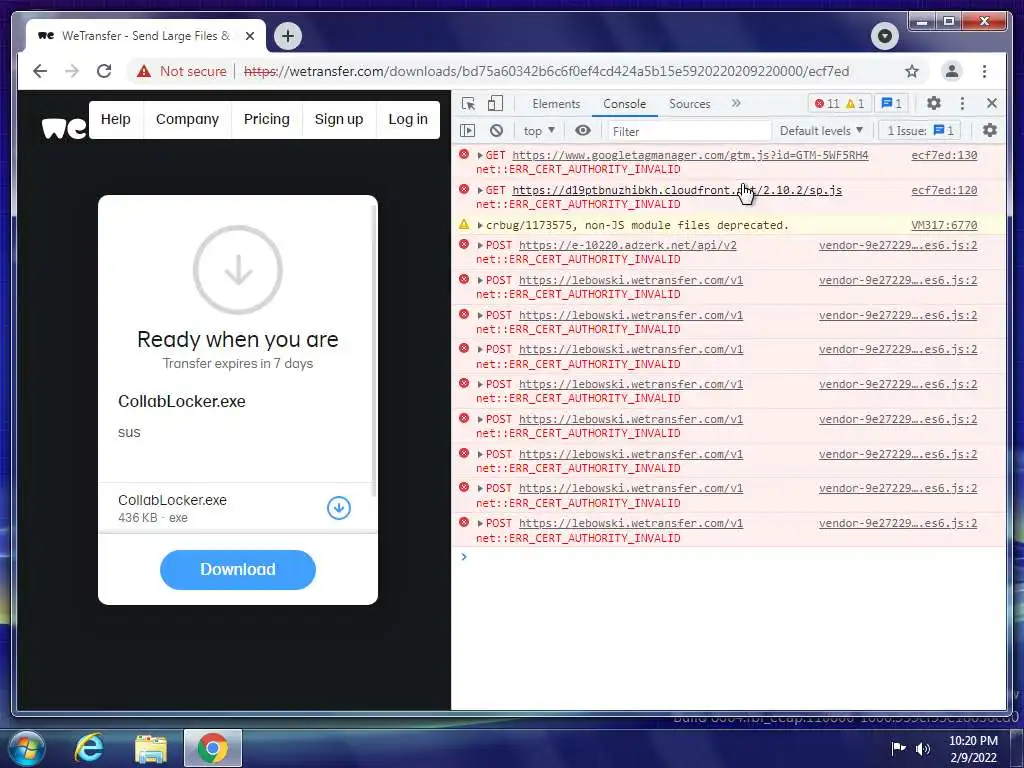Viewport: 1024px width, 768px height.
Task: Click the tab search dropdown circle icon
Action: 885,35
